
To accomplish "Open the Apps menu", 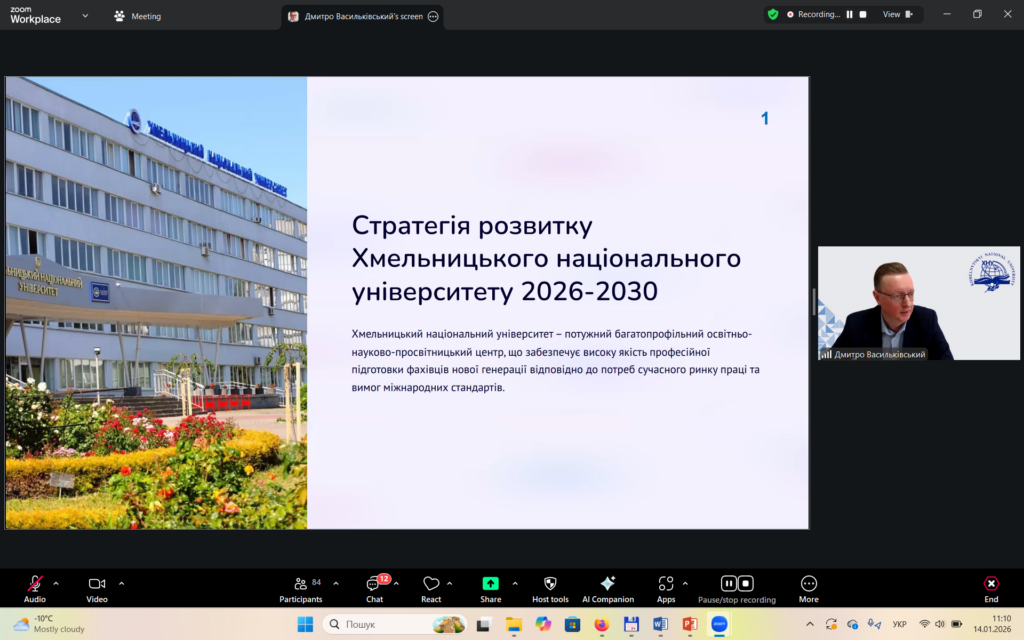I will coord(666,584).
